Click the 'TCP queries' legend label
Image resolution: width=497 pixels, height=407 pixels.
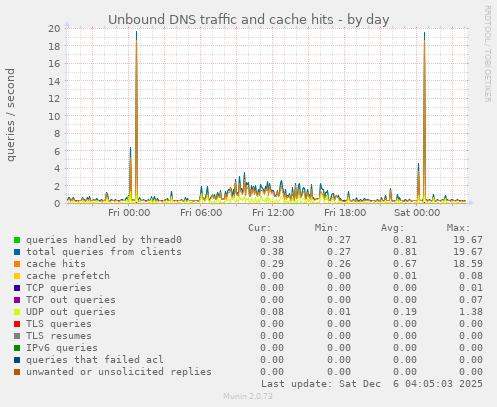click(x=59, y=288)
